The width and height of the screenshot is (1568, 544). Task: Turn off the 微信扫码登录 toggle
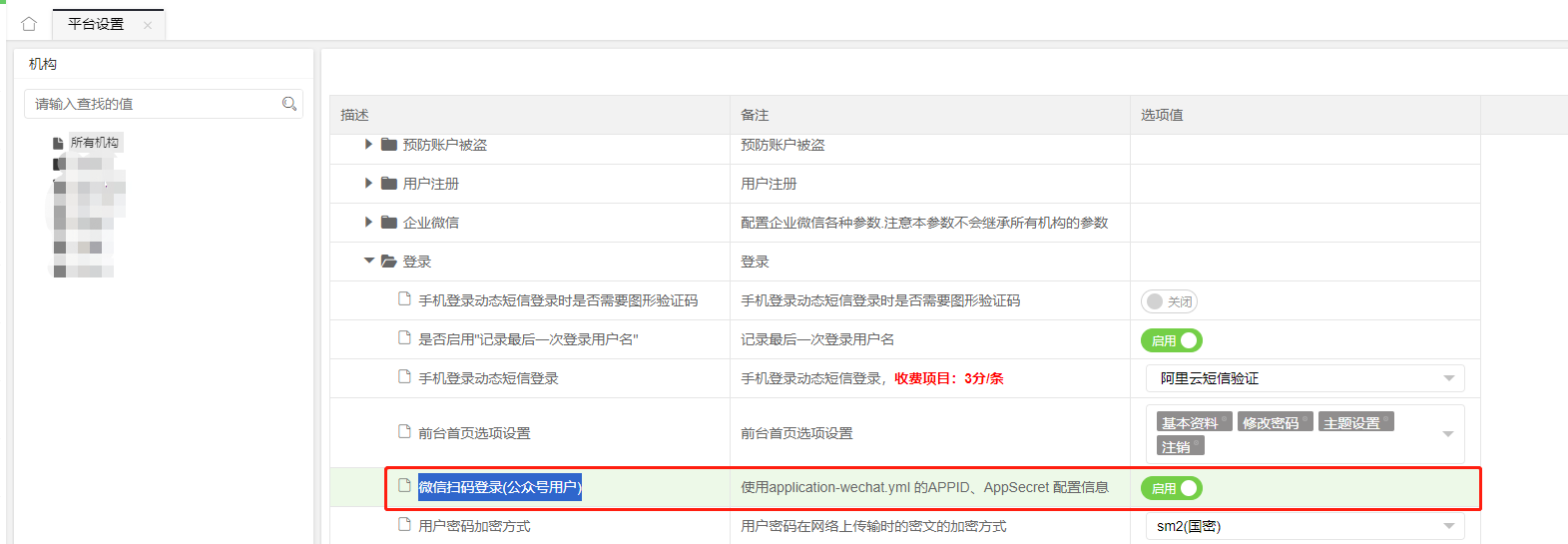(x=1171, y=488)
